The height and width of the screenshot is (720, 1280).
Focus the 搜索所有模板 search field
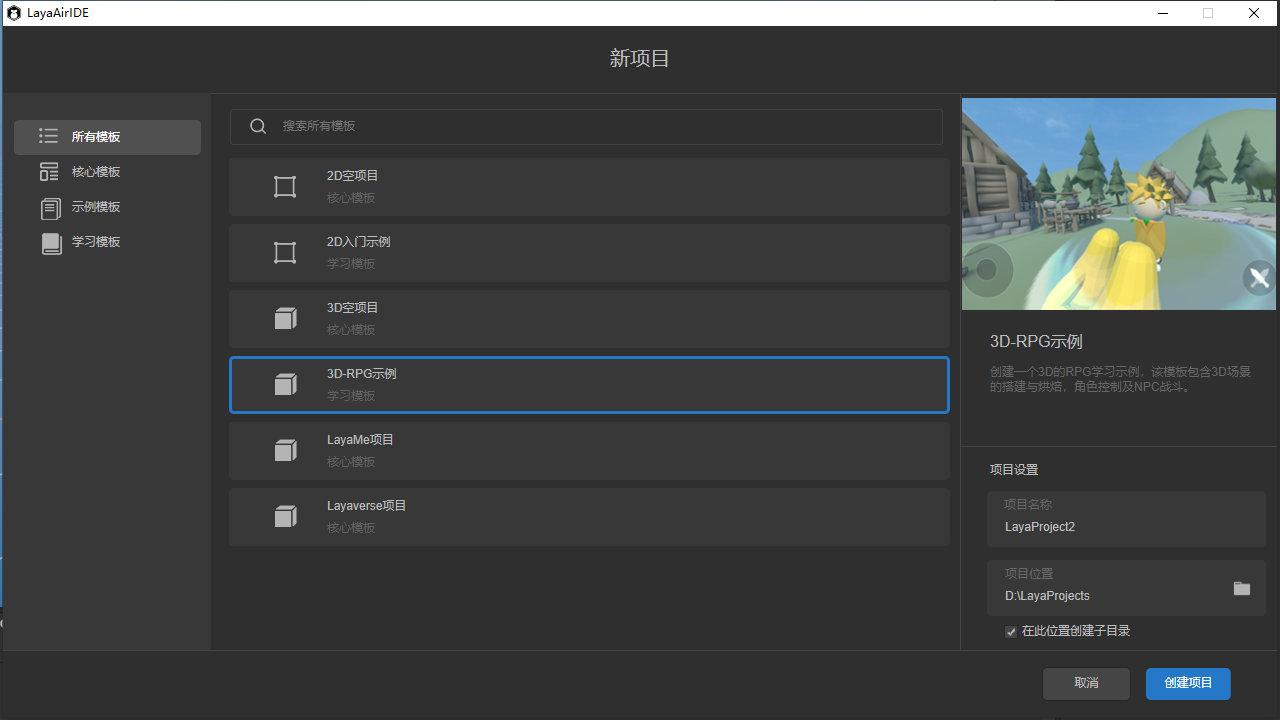600,126
